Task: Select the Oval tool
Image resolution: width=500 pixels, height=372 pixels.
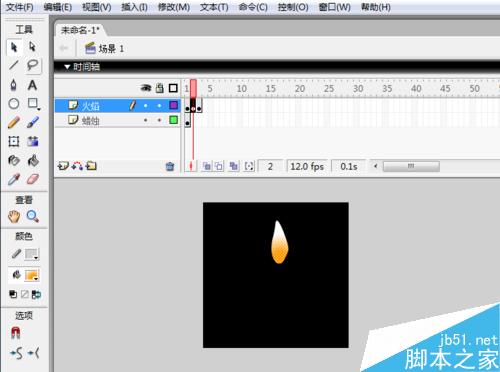Action: pos(14,104)
